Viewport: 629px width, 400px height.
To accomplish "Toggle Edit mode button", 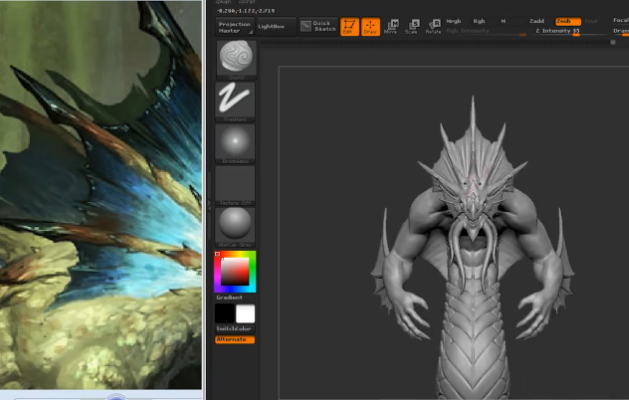I will coord(349,27).
